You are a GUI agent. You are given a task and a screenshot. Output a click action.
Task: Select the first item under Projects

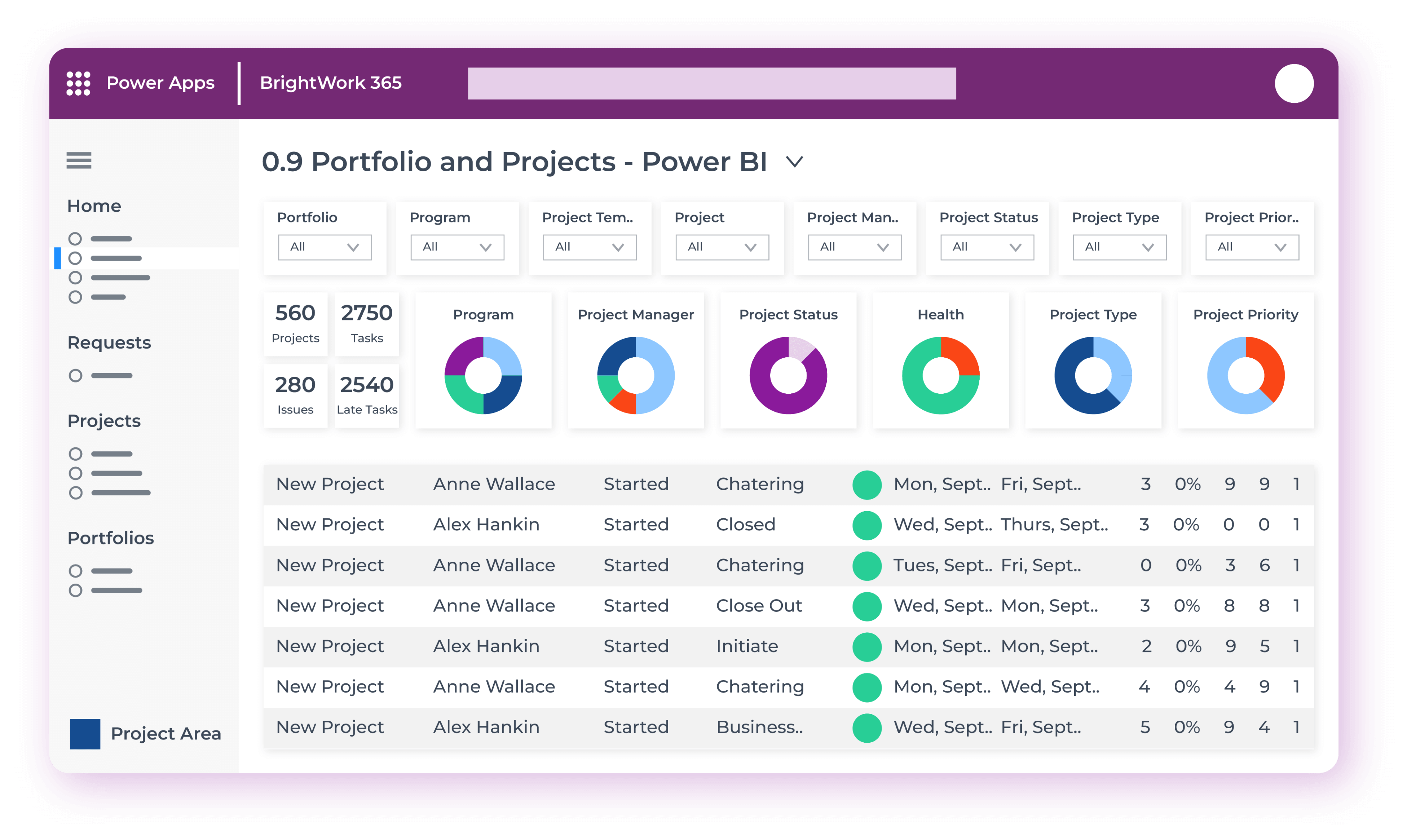pyautogui.click(x=100, y=454)
